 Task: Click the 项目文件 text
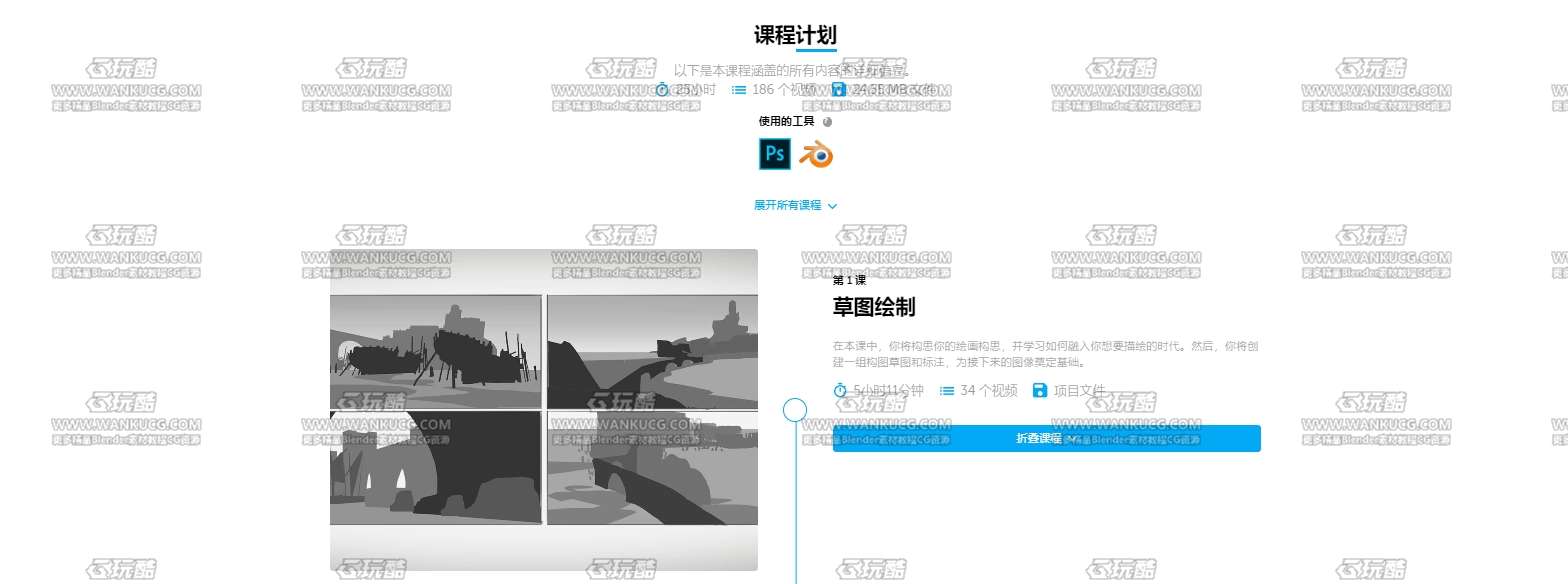(x=1080, y=390)
